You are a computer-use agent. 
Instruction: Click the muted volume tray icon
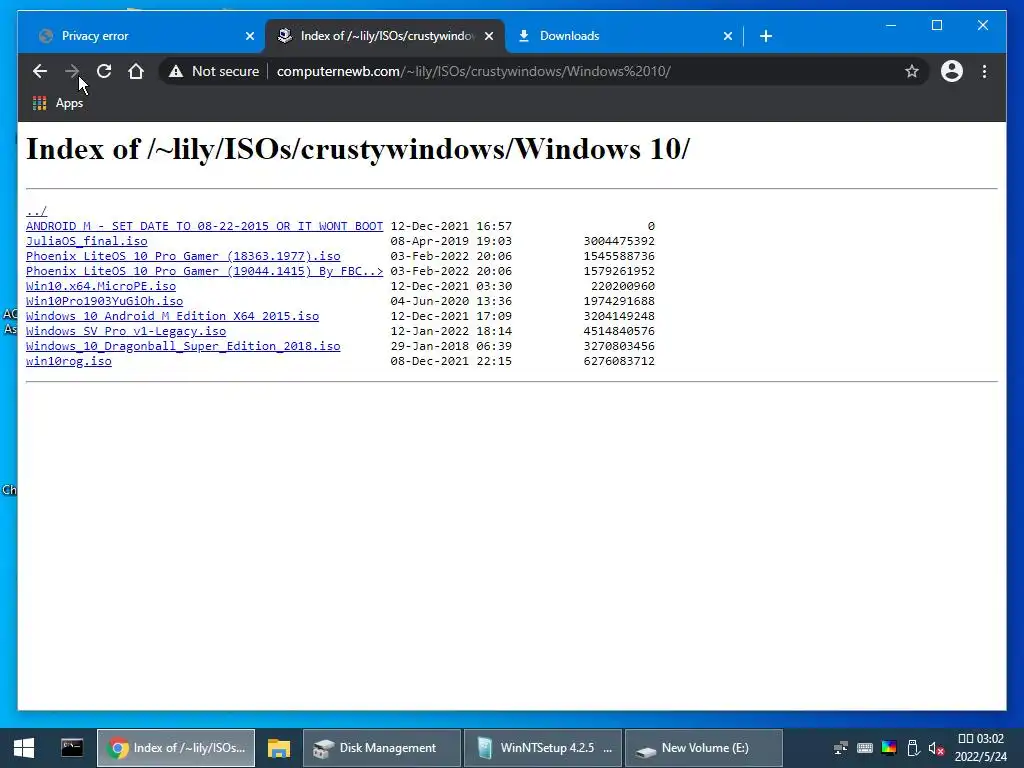pos(936,748)
